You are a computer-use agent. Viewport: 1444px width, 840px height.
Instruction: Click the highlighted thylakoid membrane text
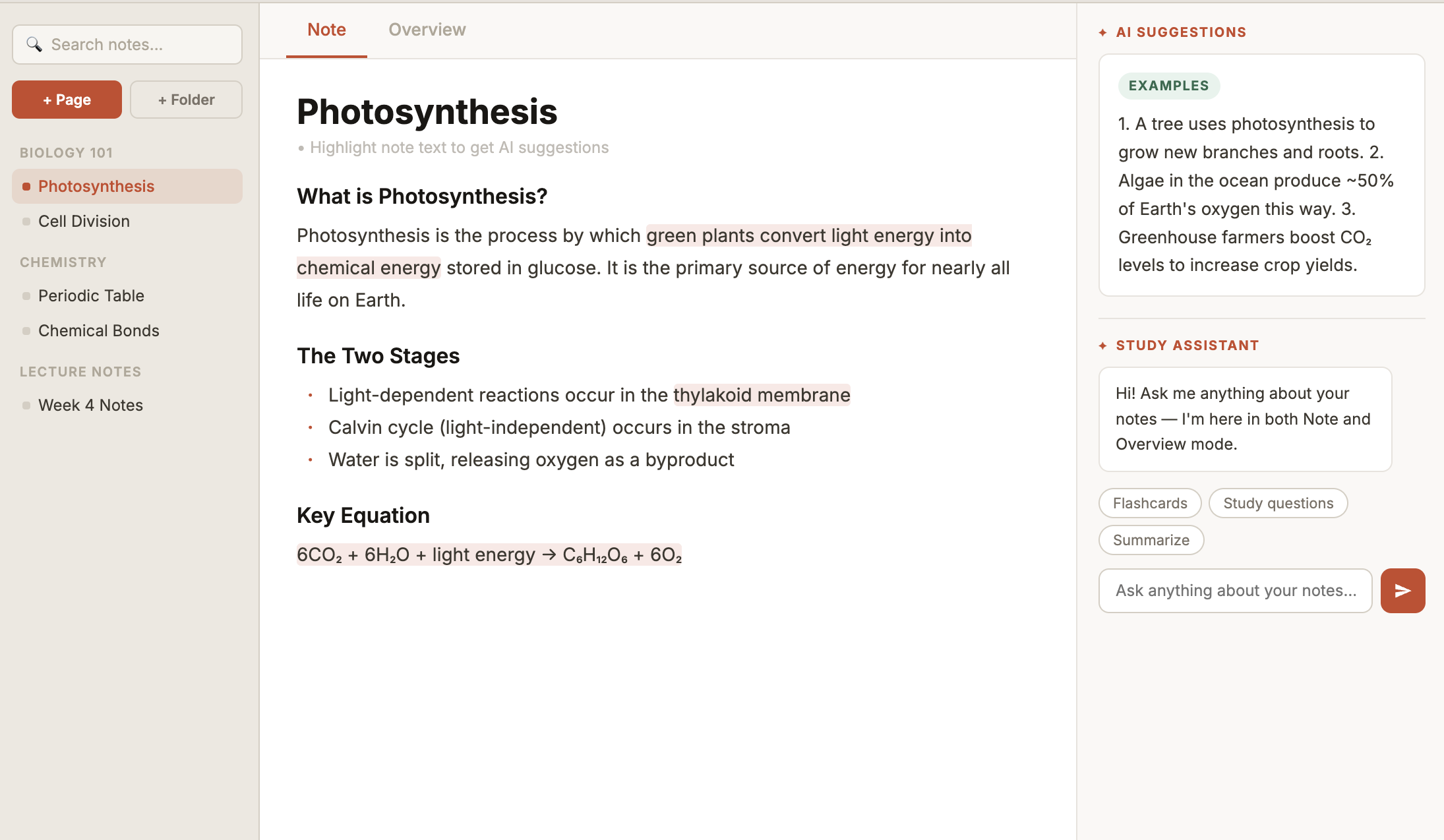click(762, 395)
